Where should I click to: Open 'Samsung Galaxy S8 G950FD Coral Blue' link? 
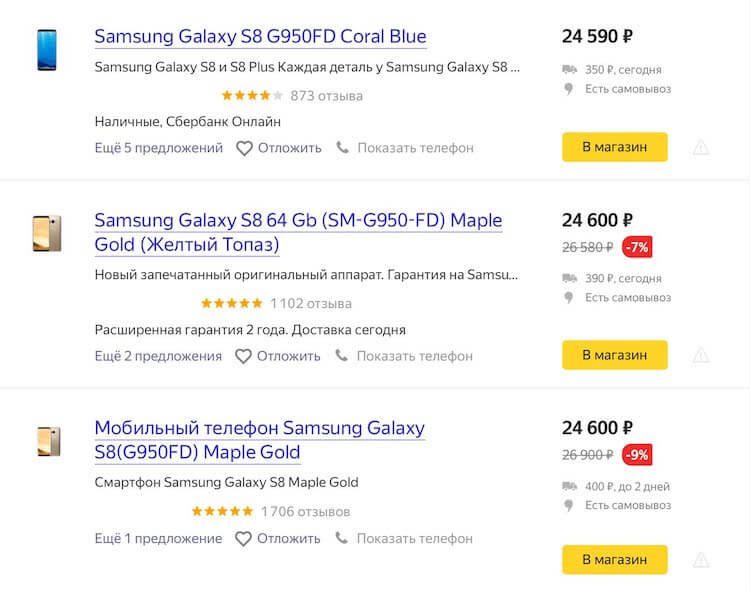(260, 37)
